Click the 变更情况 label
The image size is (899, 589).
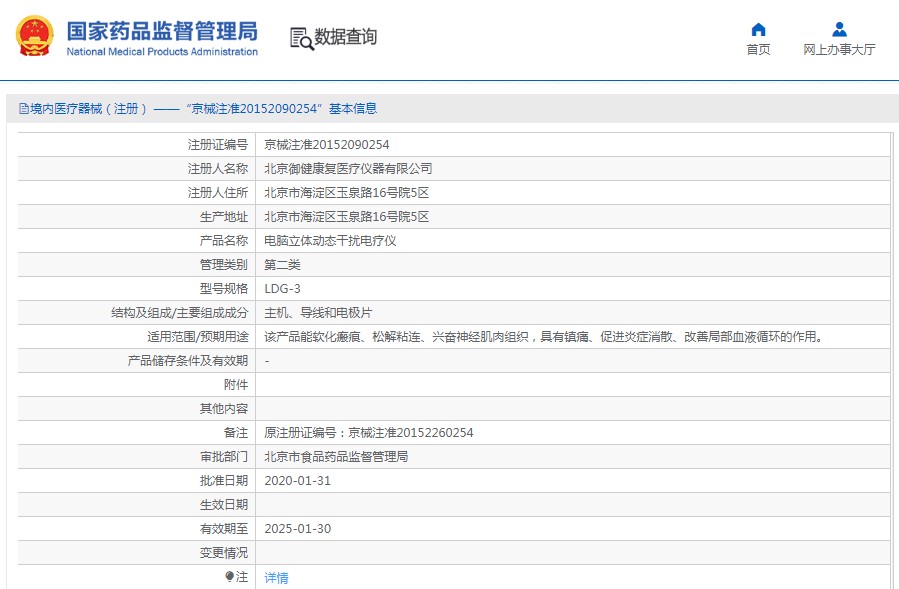click(224, 553)
